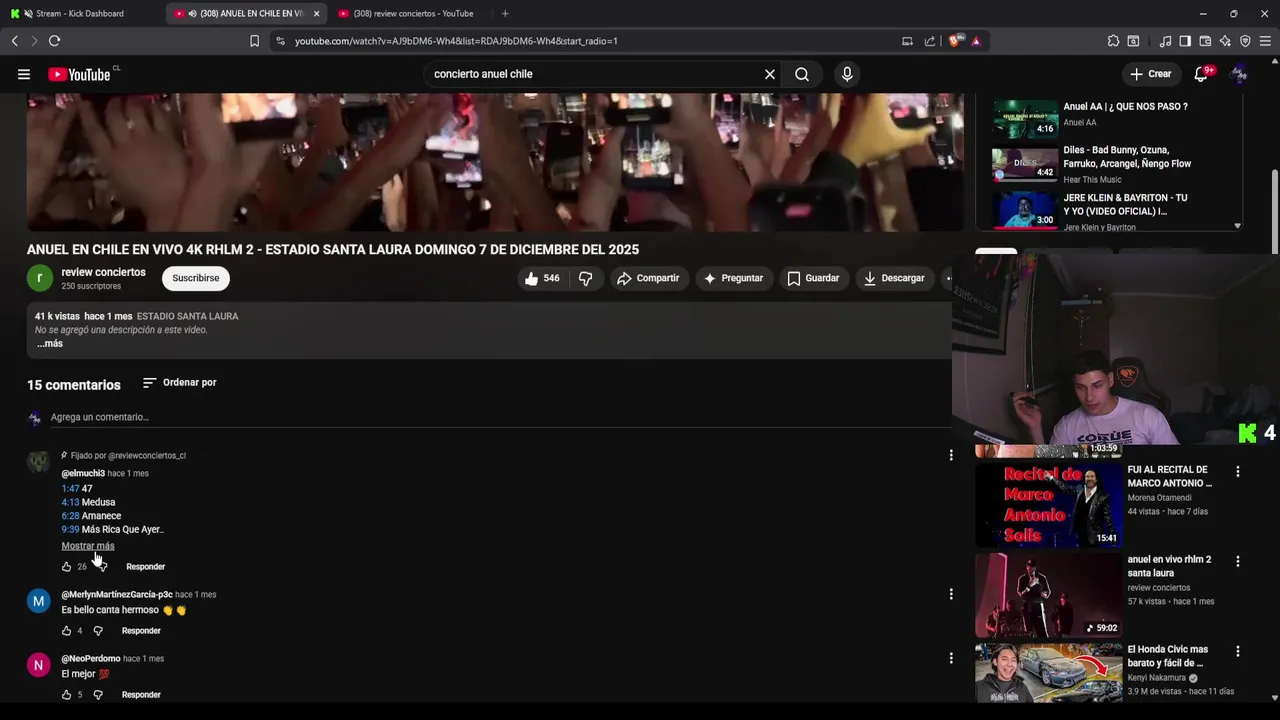The image size is (1280, 720).
Task: Dislike the video
Action: 586,278
